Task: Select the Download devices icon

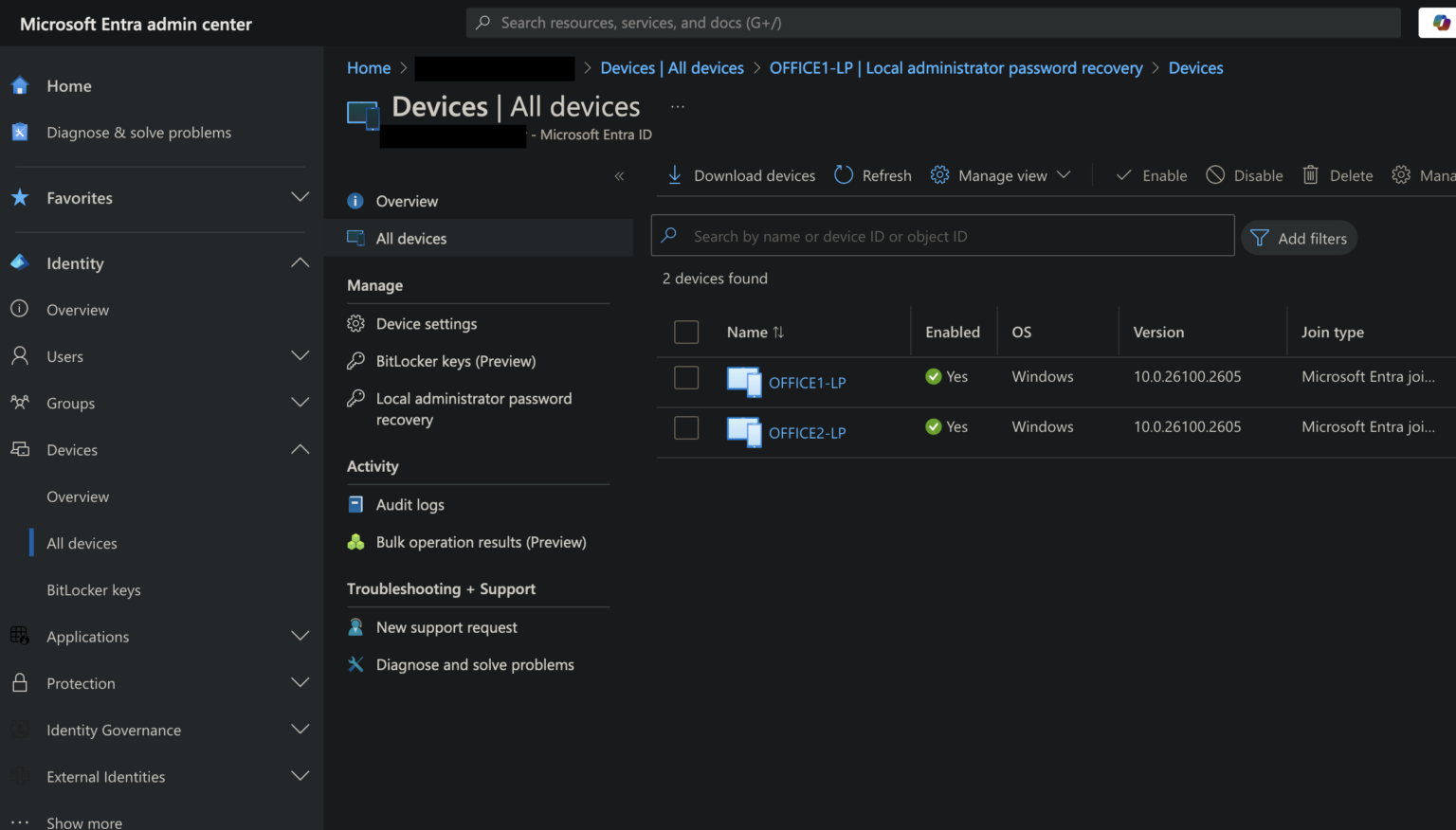Action: [674, 175]
